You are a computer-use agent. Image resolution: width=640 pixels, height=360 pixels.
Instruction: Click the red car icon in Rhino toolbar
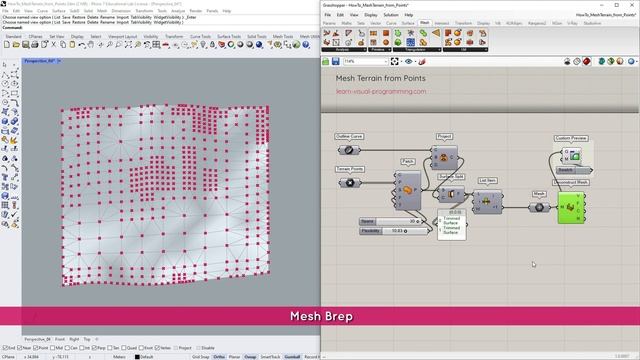pyautogui.click(x=166, y=45)
